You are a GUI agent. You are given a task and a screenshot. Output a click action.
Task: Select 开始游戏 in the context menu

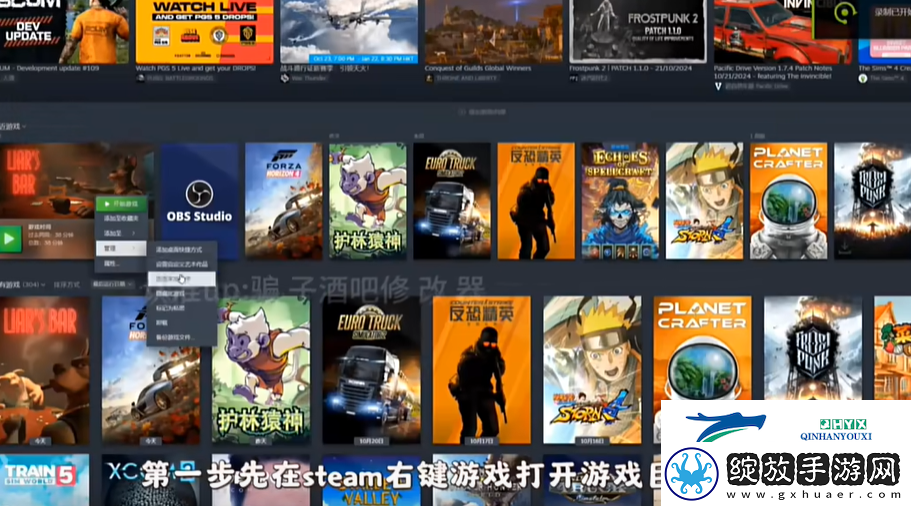[x=121, y=204]
